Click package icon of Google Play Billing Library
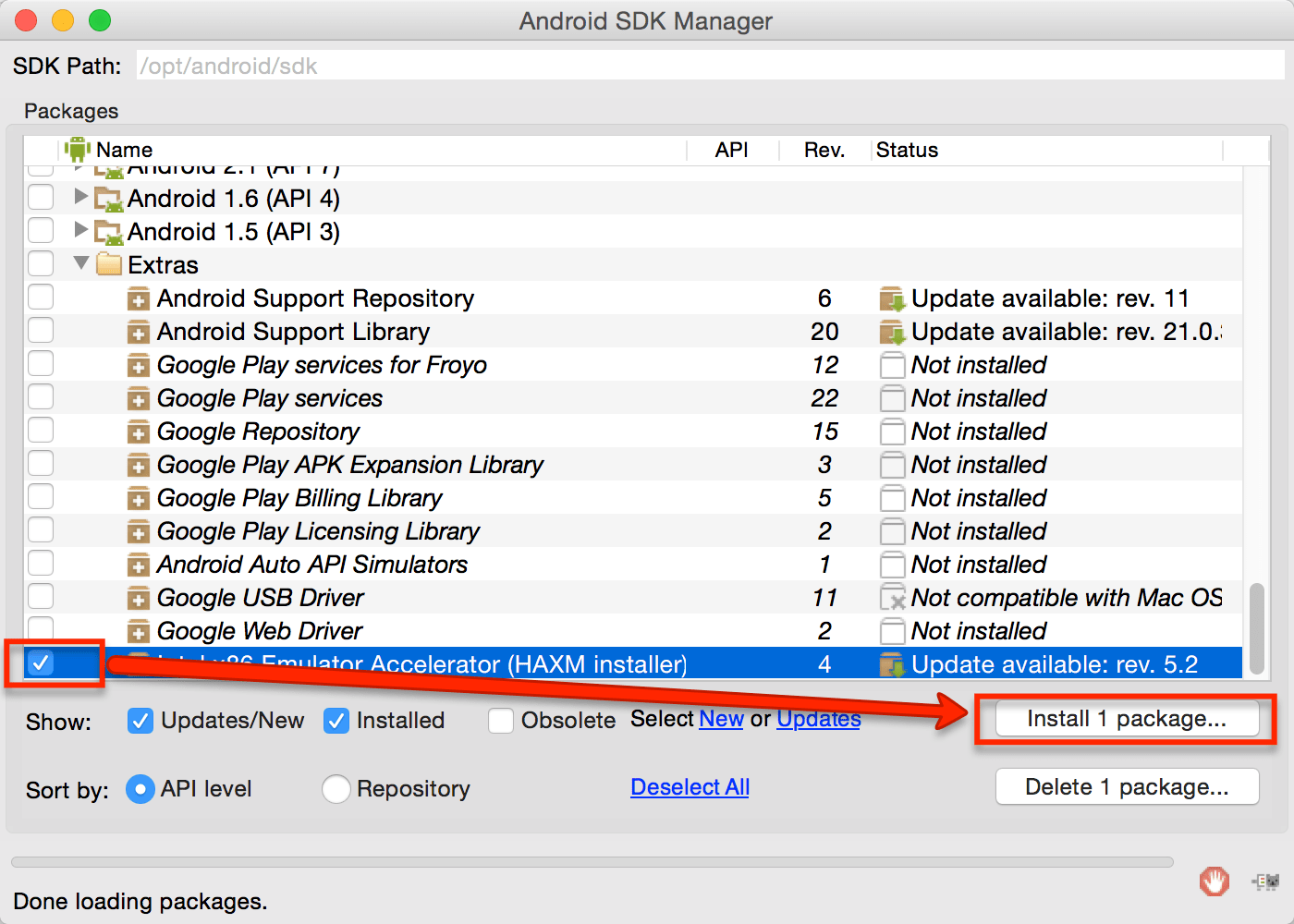1294x924 pixels. 138,498
